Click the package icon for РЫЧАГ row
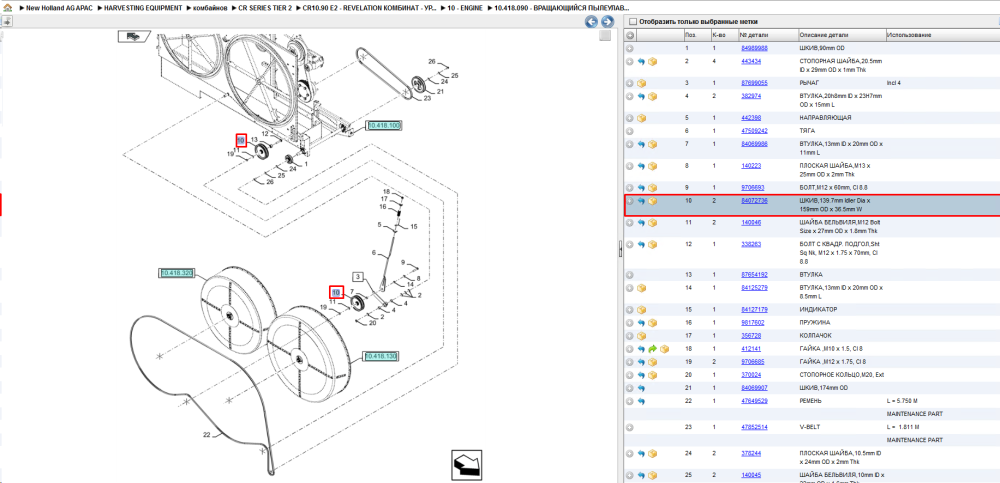This screenshot has width=1000, height=483. [642, 84]
